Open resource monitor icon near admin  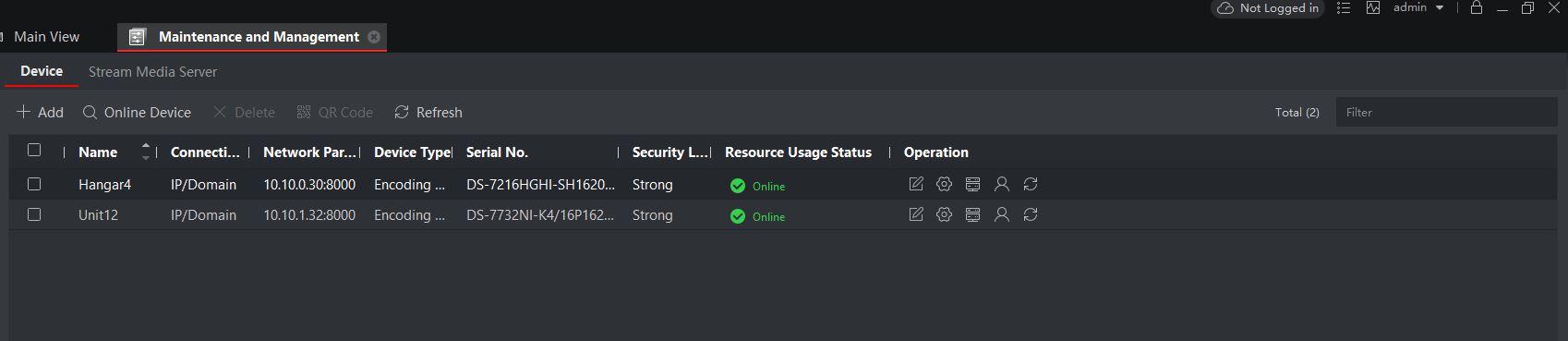(x=1373, y=7)
